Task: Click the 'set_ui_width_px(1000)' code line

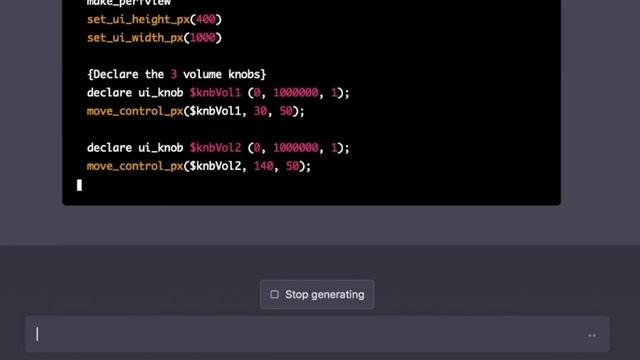Action: pyautogui.click(x=154, y=38)
